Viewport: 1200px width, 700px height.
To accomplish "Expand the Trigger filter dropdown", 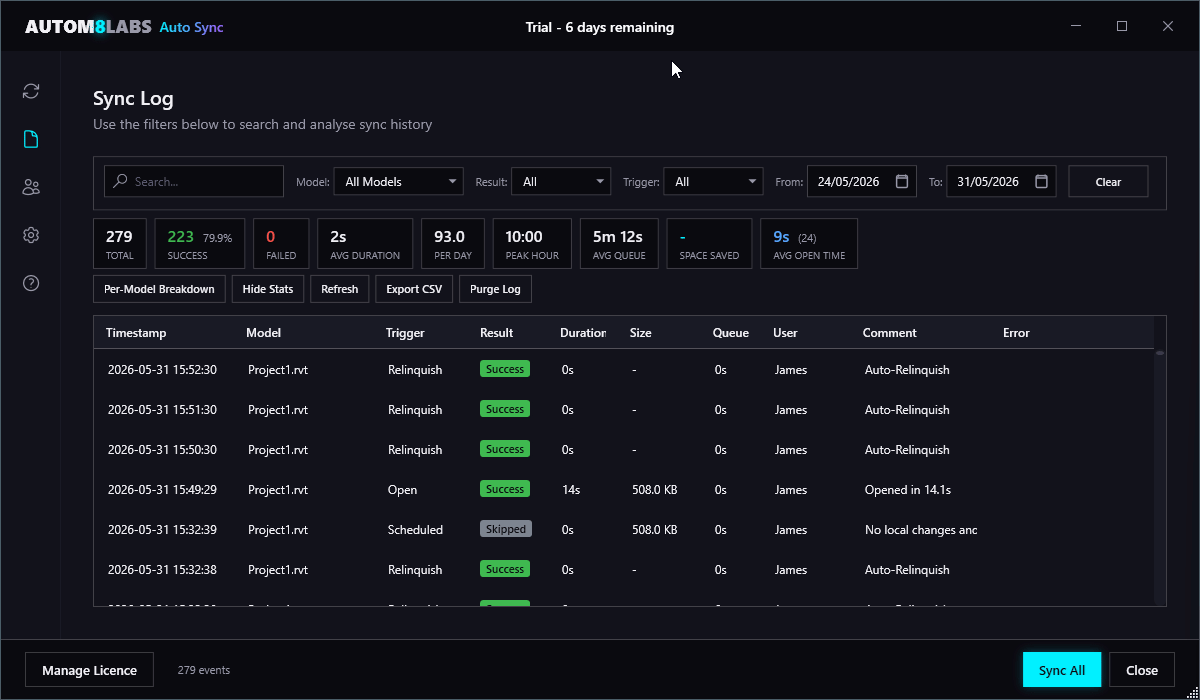I will (x=713, y=181).
